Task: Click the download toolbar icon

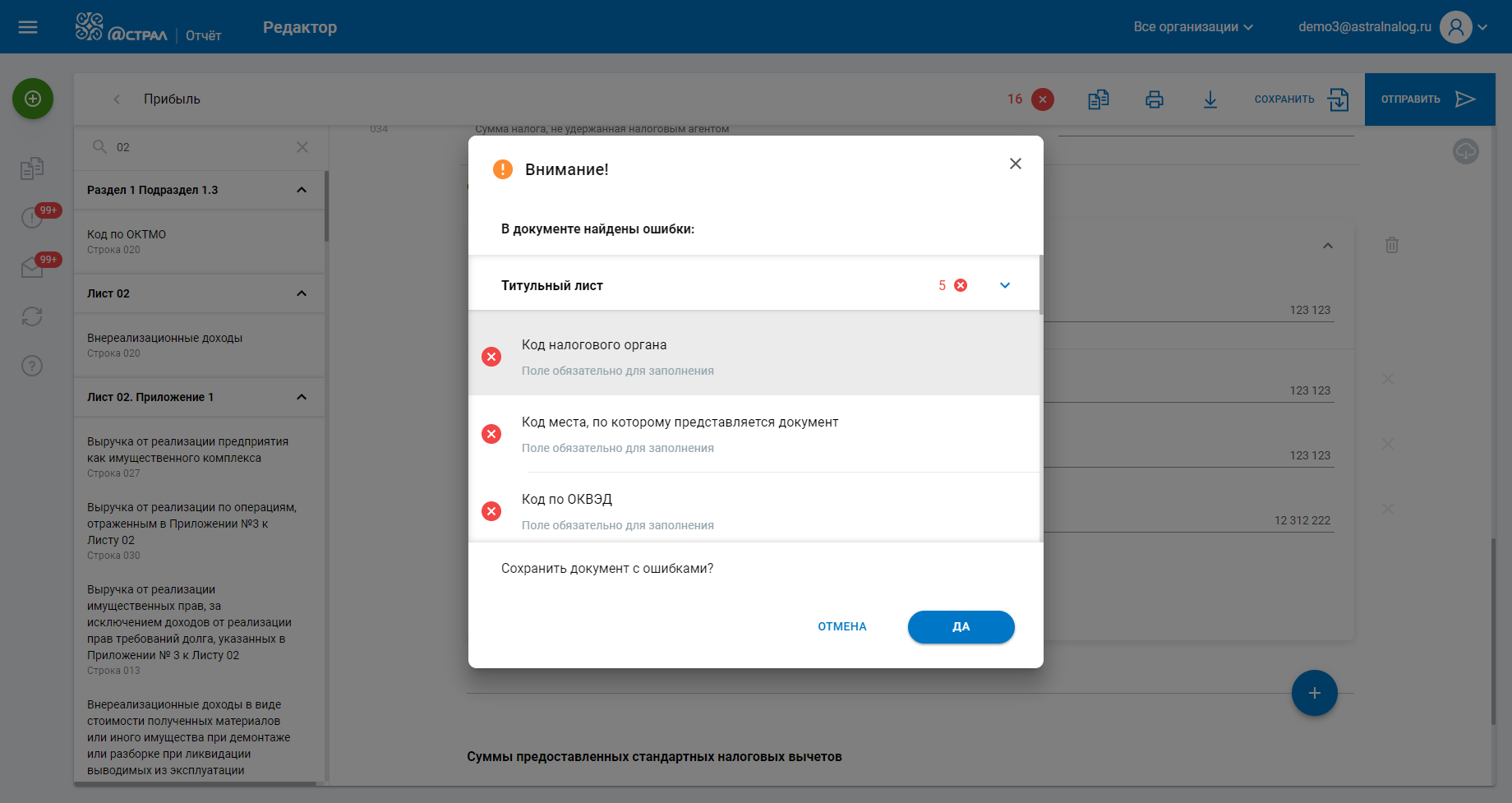Action: (x=1210, y=99)
